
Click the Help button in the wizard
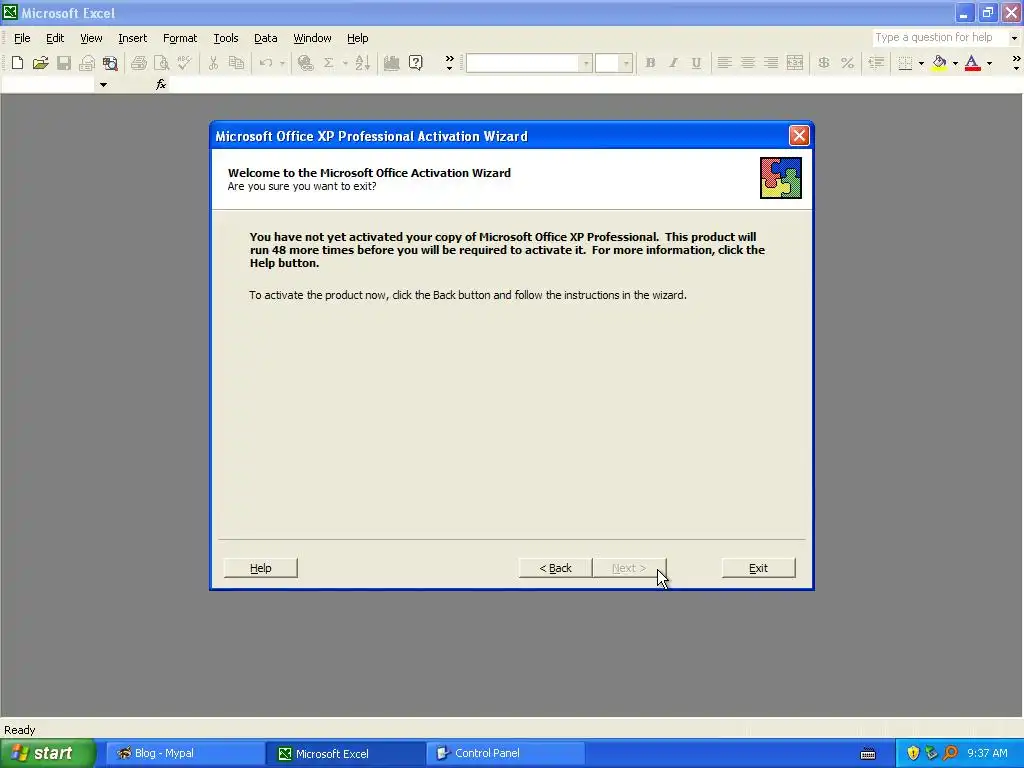click(x=261, y=568)
